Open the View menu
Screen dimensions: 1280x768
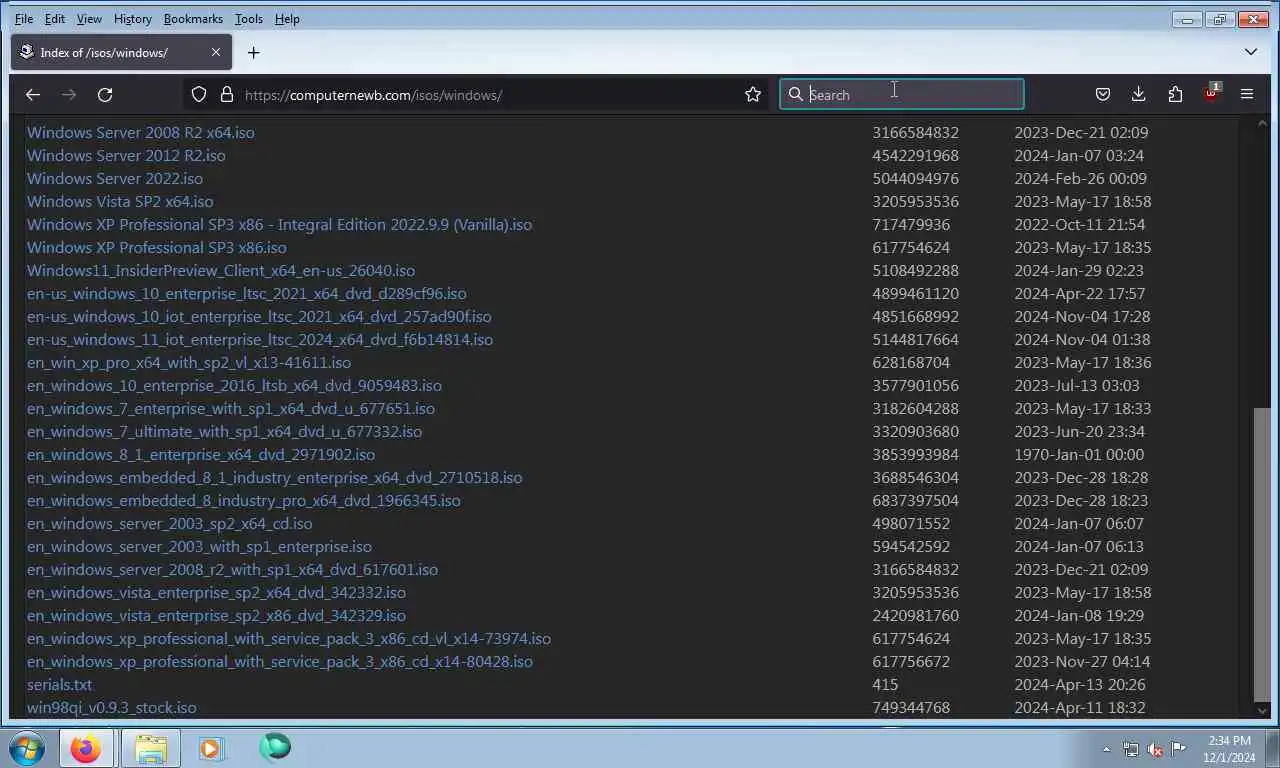(89, 19)
